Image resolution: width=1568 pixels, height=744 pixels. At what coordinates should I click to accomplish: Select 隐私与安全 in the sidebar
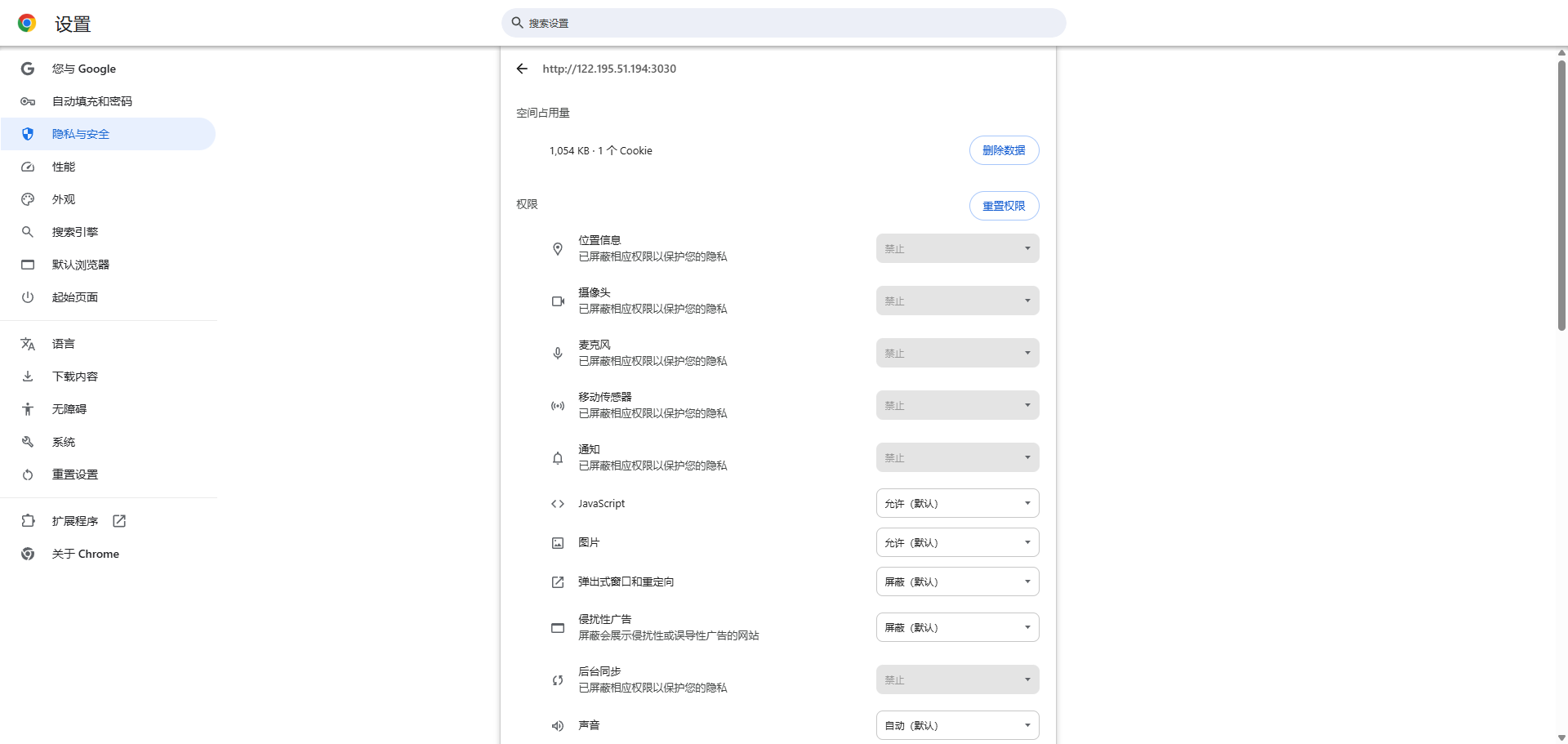coord(108,134)
